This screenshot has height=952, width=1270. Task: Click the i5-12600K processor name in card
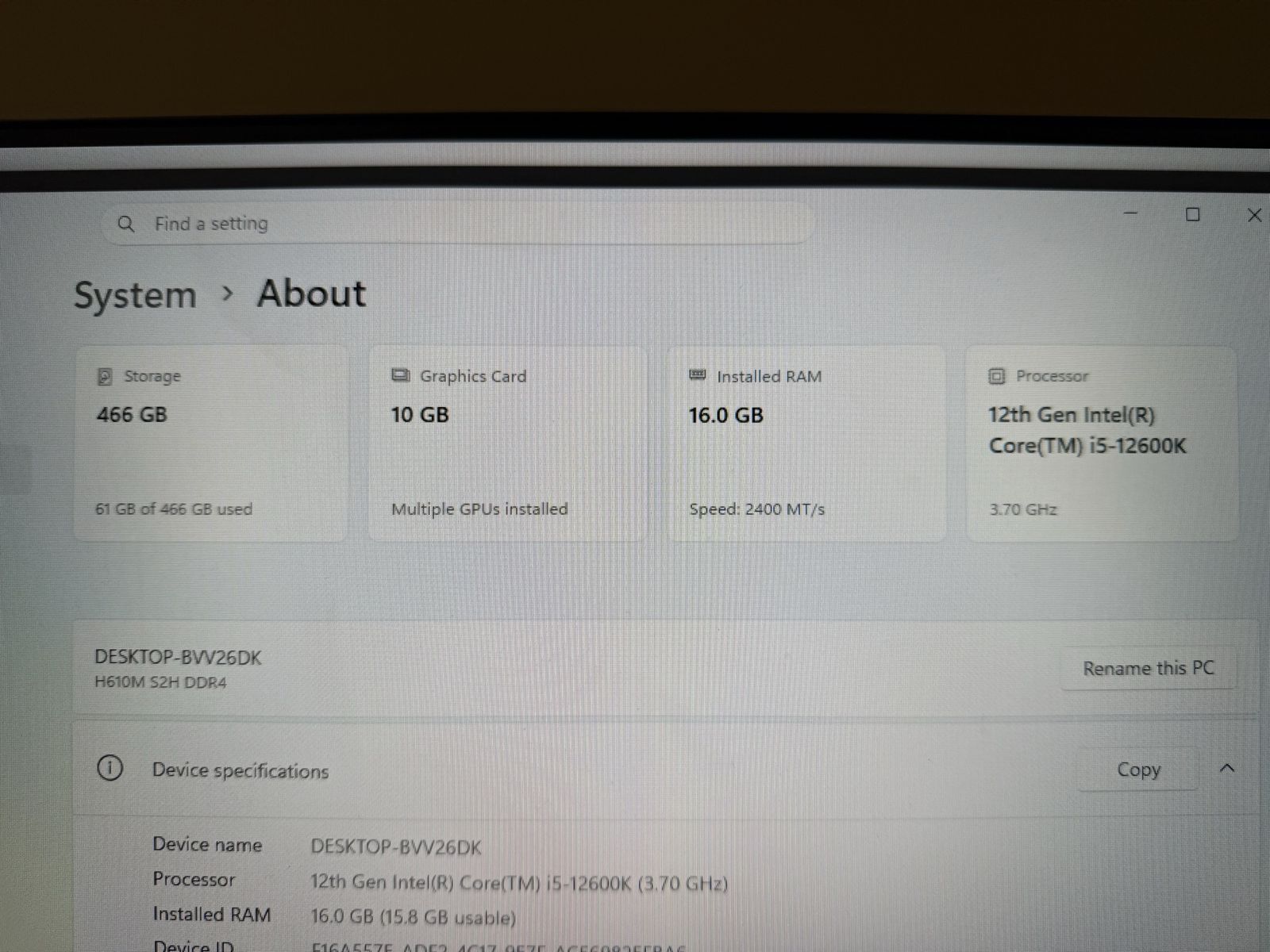(1087, 430)
